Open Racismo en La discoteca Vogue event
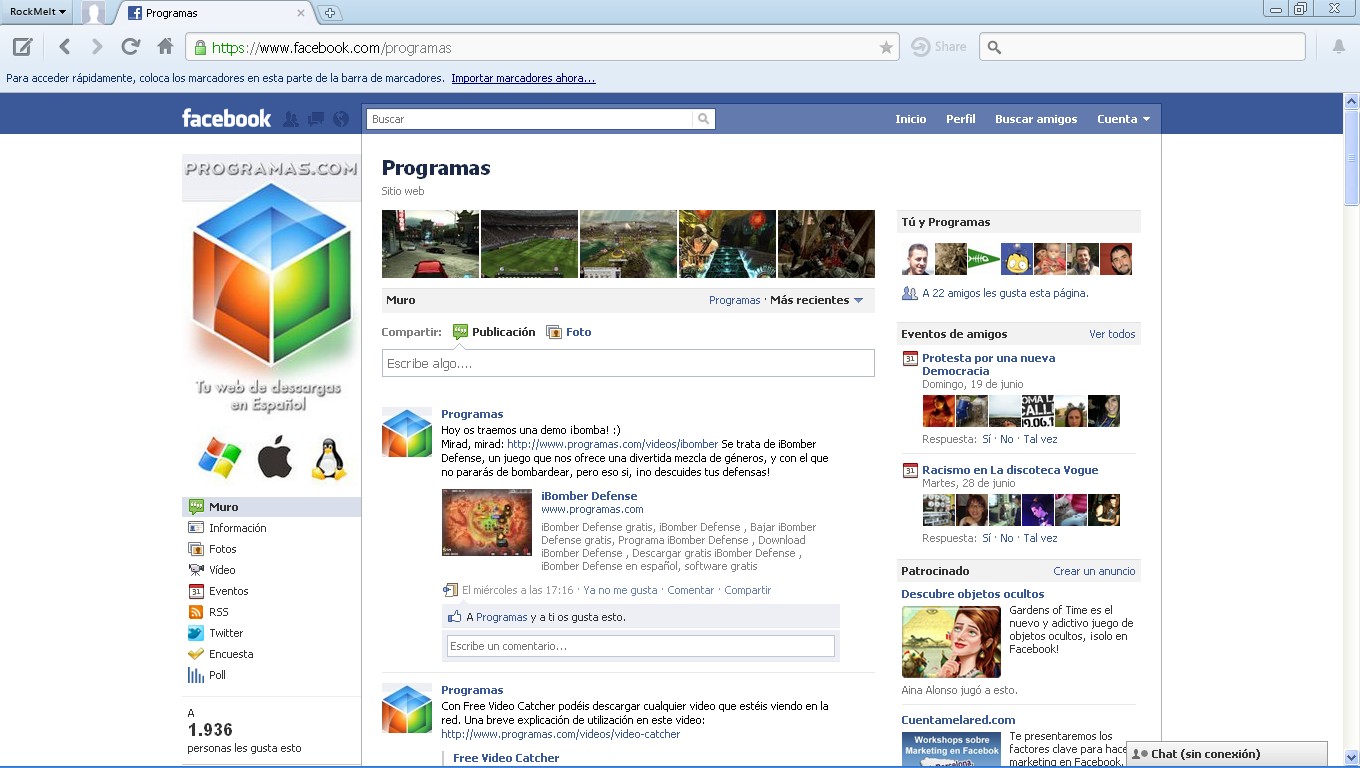The image size is (1360, 768). point(1010,470)
